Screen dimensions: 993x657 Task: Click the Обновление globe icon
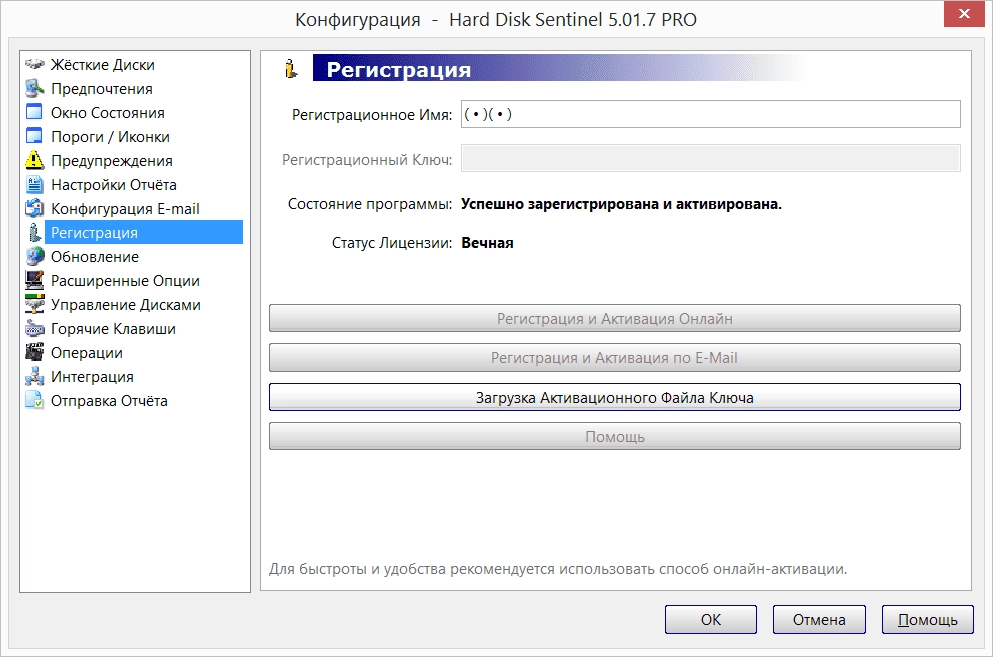coord(34,257)
